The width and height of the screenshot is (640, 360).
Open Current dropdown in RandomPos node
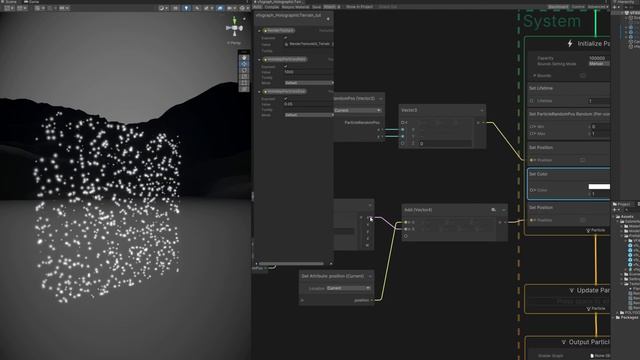click(x=358, y=110)
